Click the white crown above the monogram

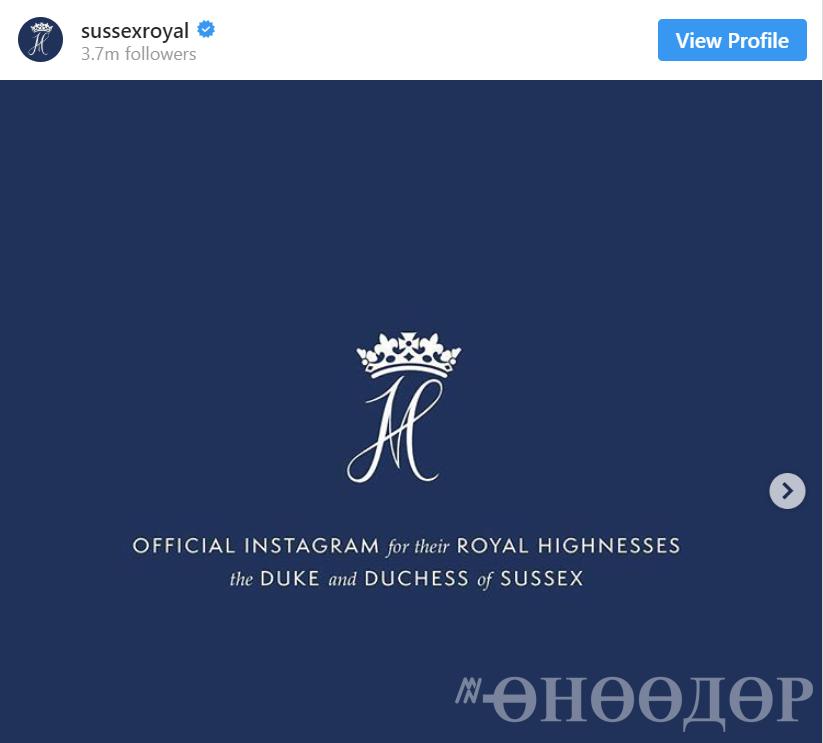pos(409,355)
